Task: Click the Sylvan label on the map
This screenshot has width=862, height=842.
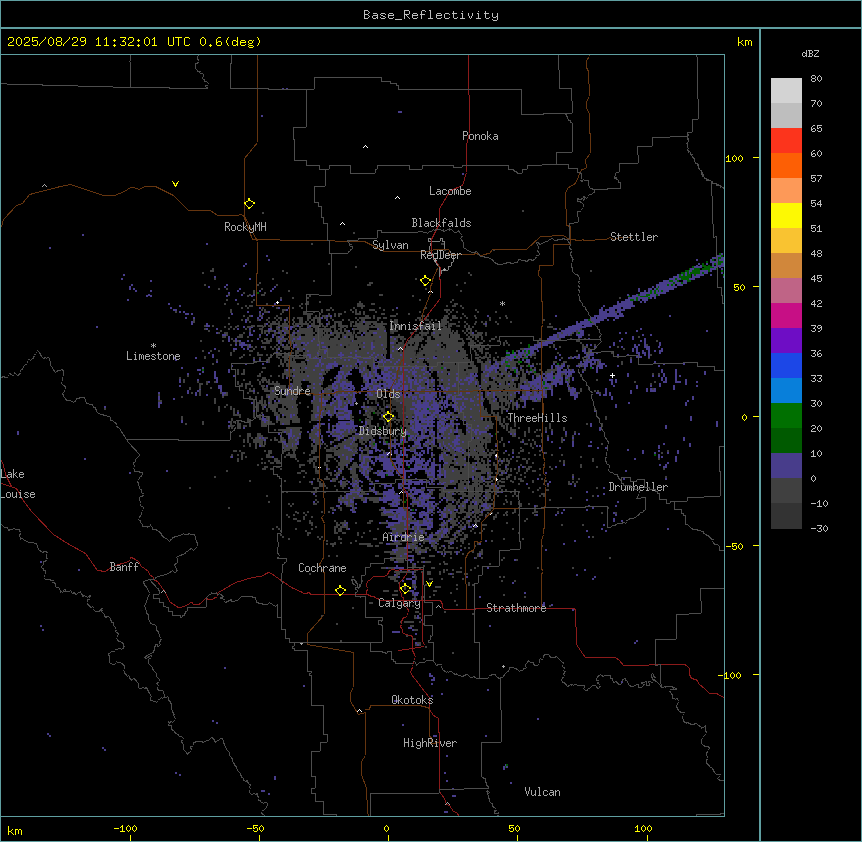Action: (x=390, y=245)
